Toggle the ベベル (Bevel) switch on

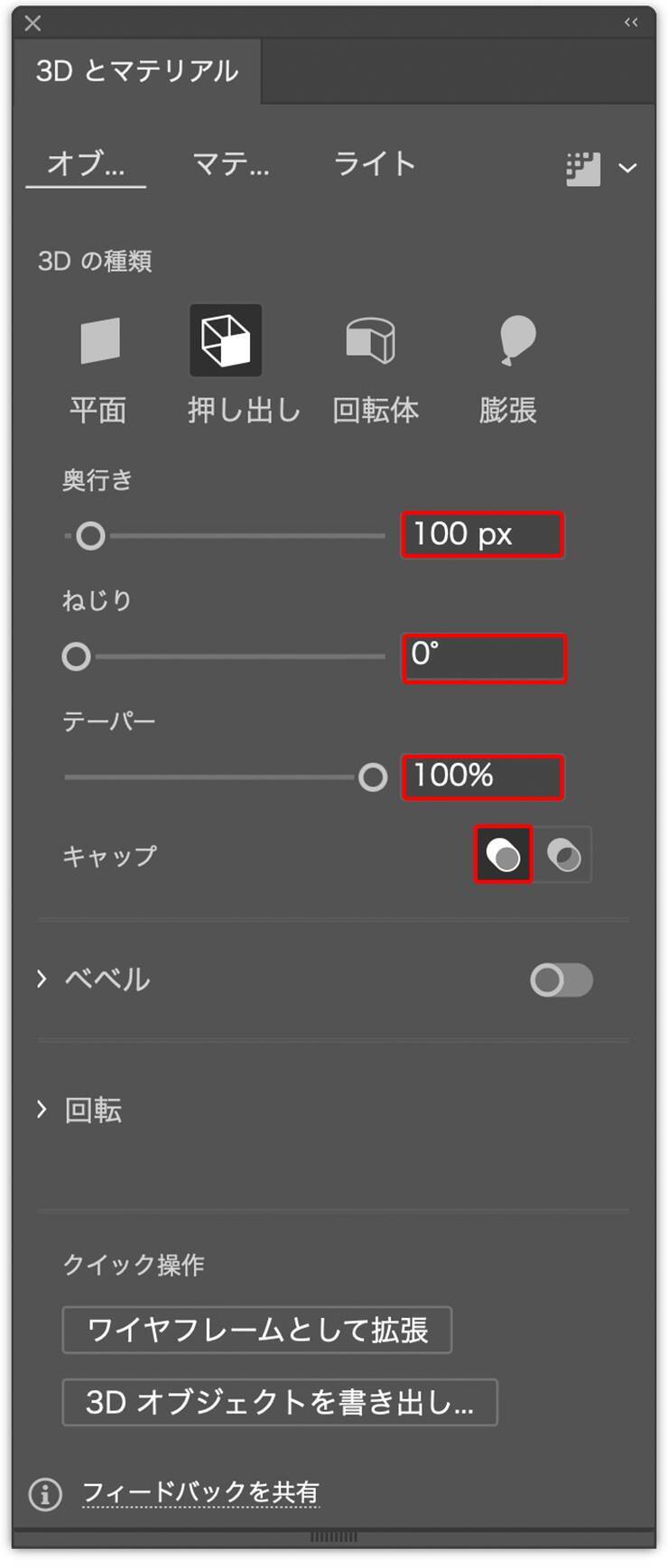561,980
